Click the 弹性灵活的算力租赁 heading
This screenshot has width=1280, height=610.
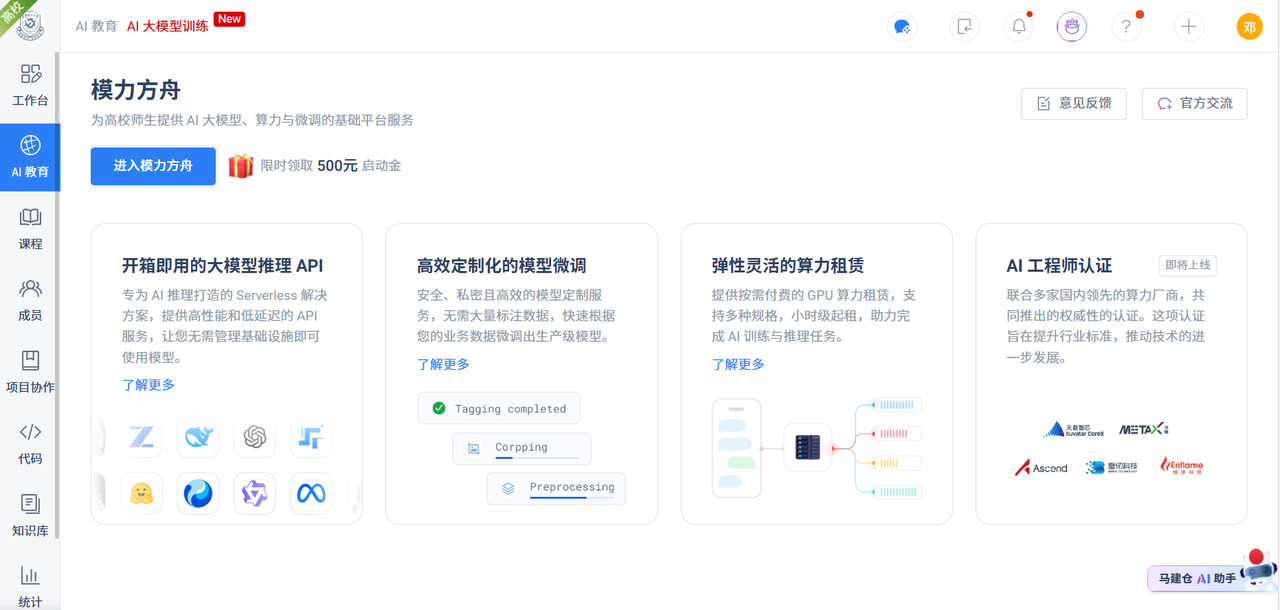pos(788,266)
